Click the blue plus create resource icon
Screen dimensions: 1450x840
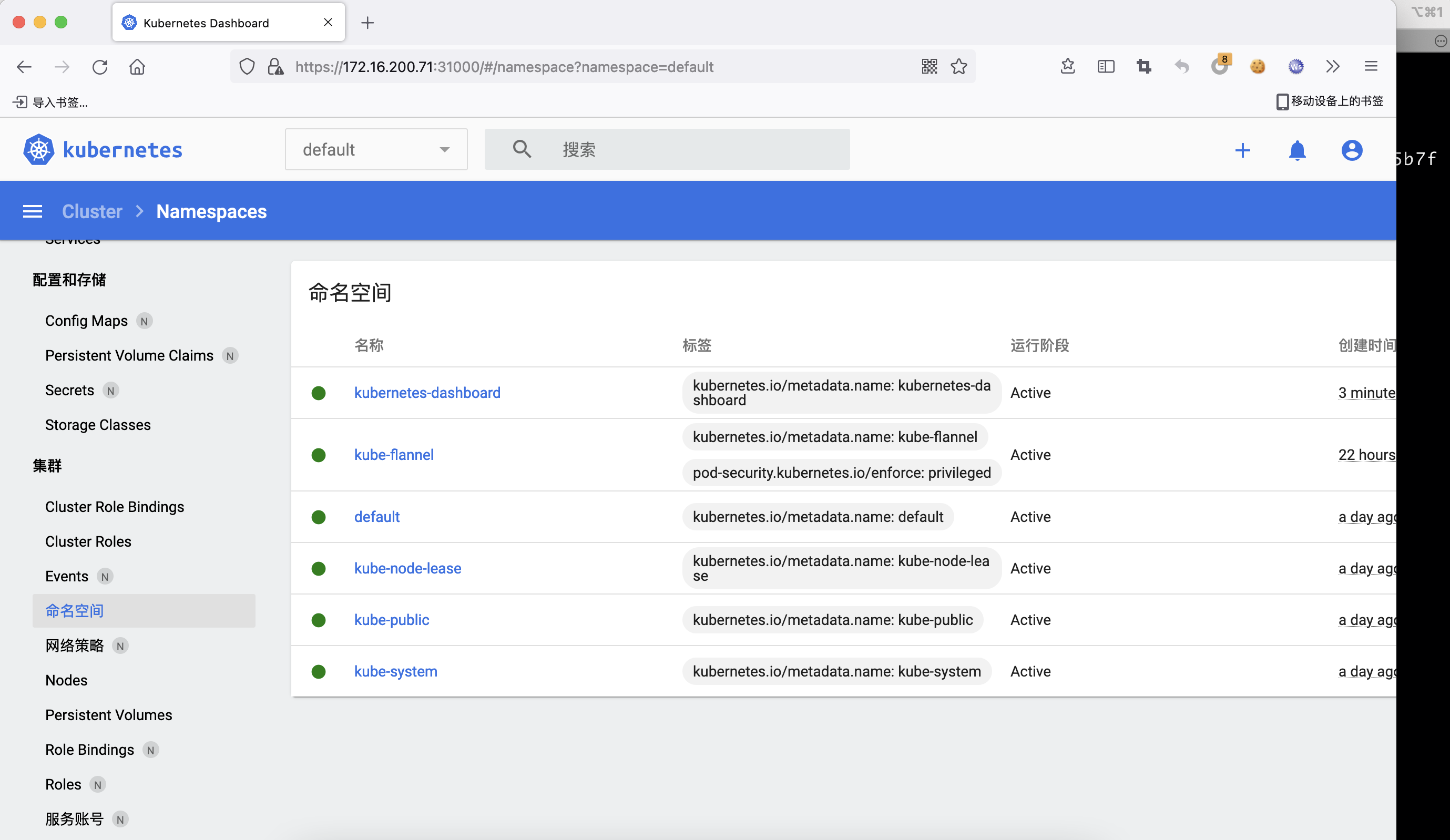click(1242, 150)
